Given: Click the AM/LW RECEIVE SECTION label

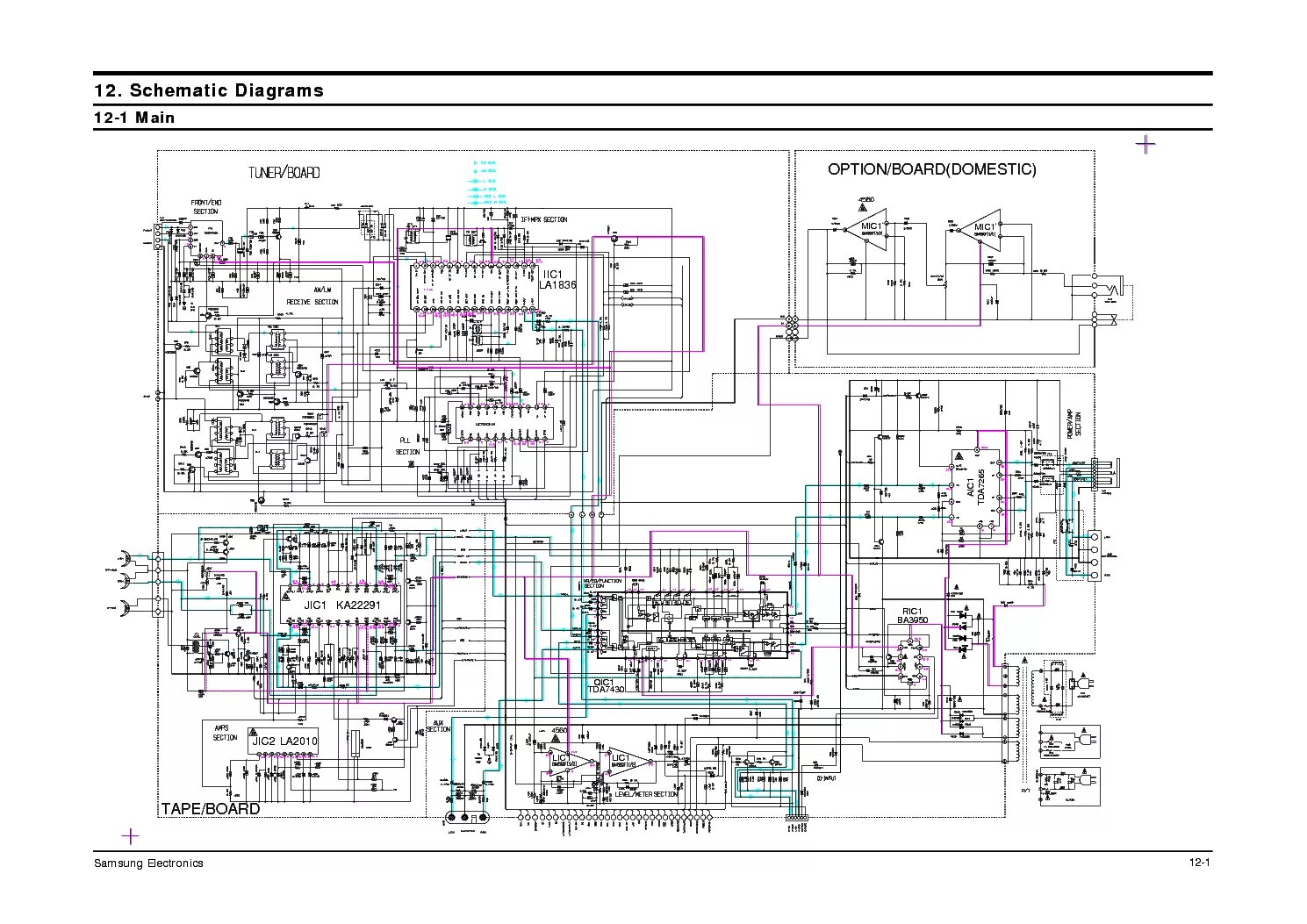Looking at the screenshot, I should point(312,296).
